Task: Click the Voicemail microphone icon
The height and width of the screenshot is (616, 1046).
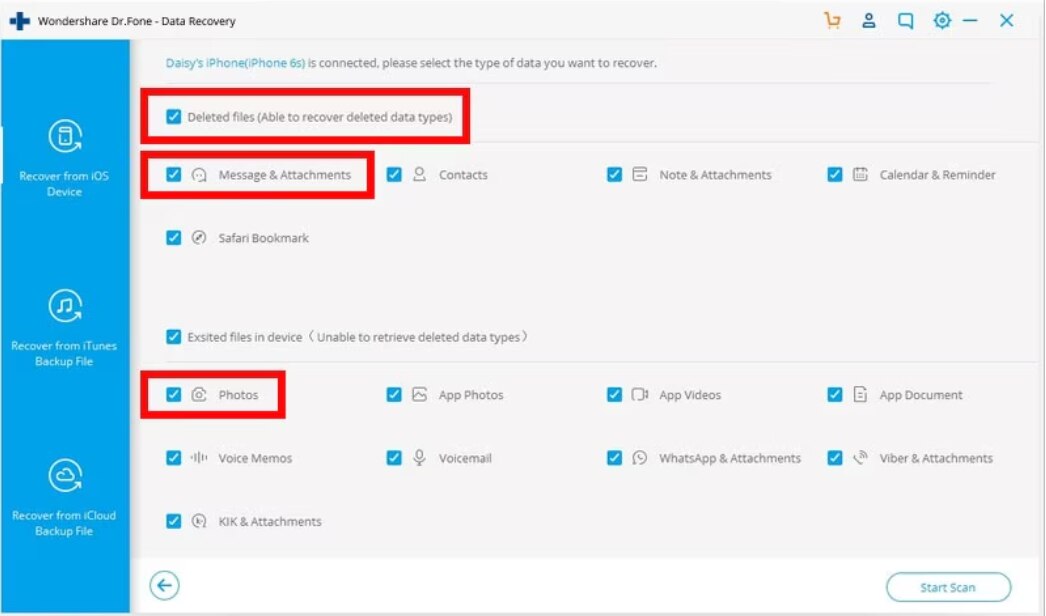Action: coord(419,458)
